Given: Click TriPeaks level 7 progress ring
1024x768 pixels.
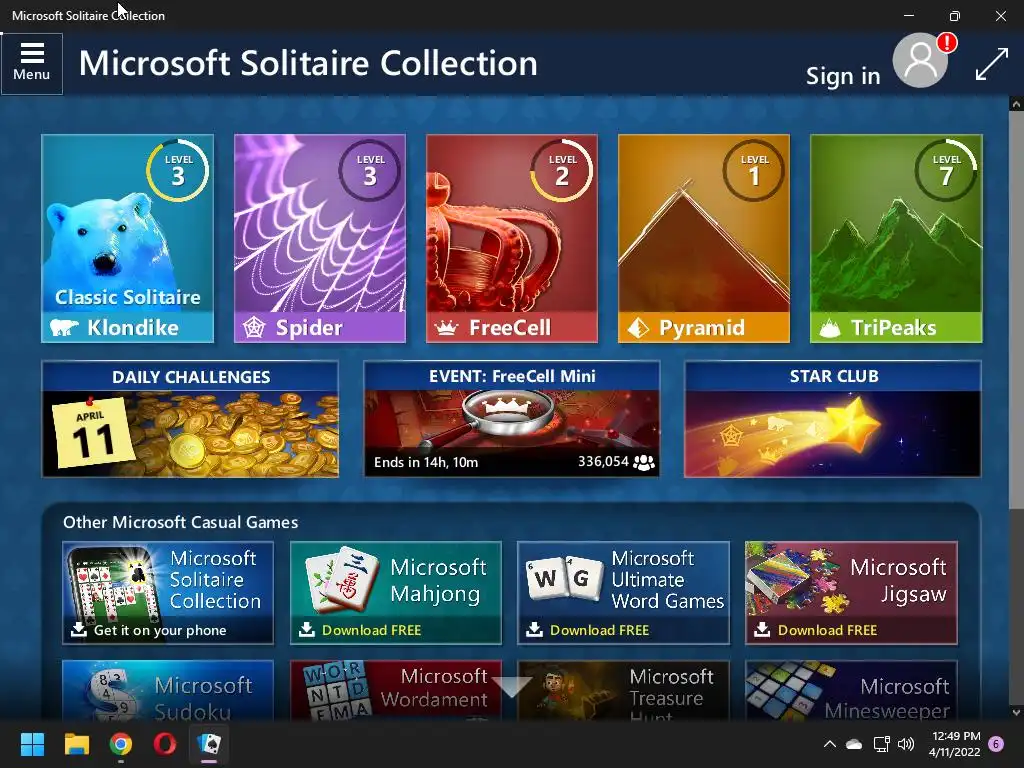Looking at the screenshot, I should tap(946, 170).
